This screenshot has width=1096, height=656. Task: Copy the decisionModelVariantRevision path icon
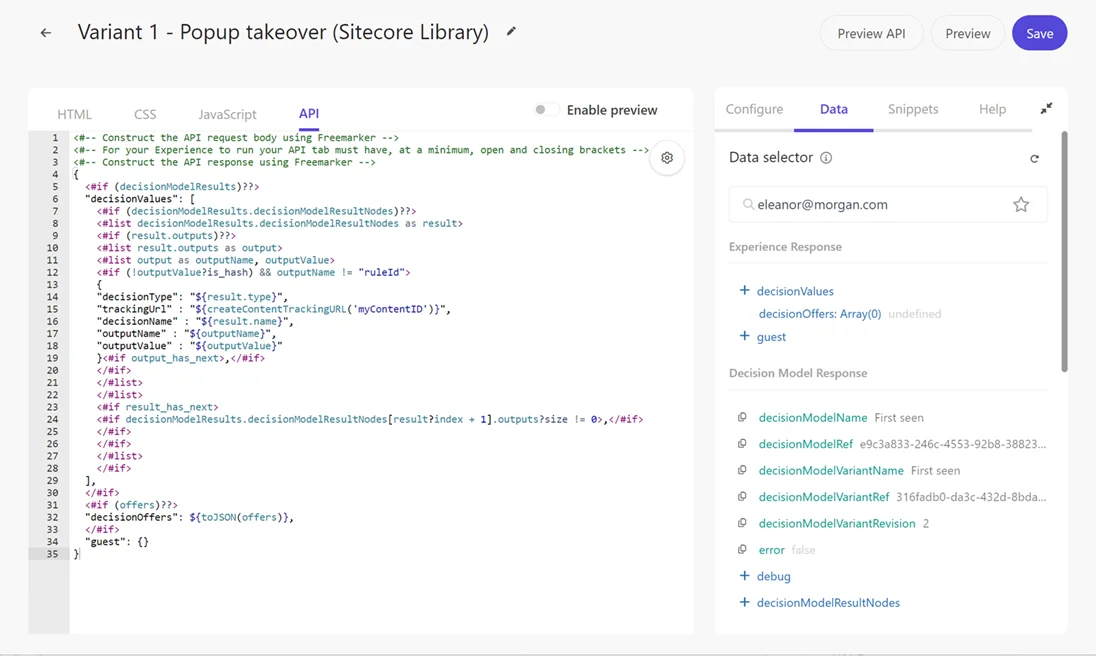pyautogui.click(x=742, y=523)
